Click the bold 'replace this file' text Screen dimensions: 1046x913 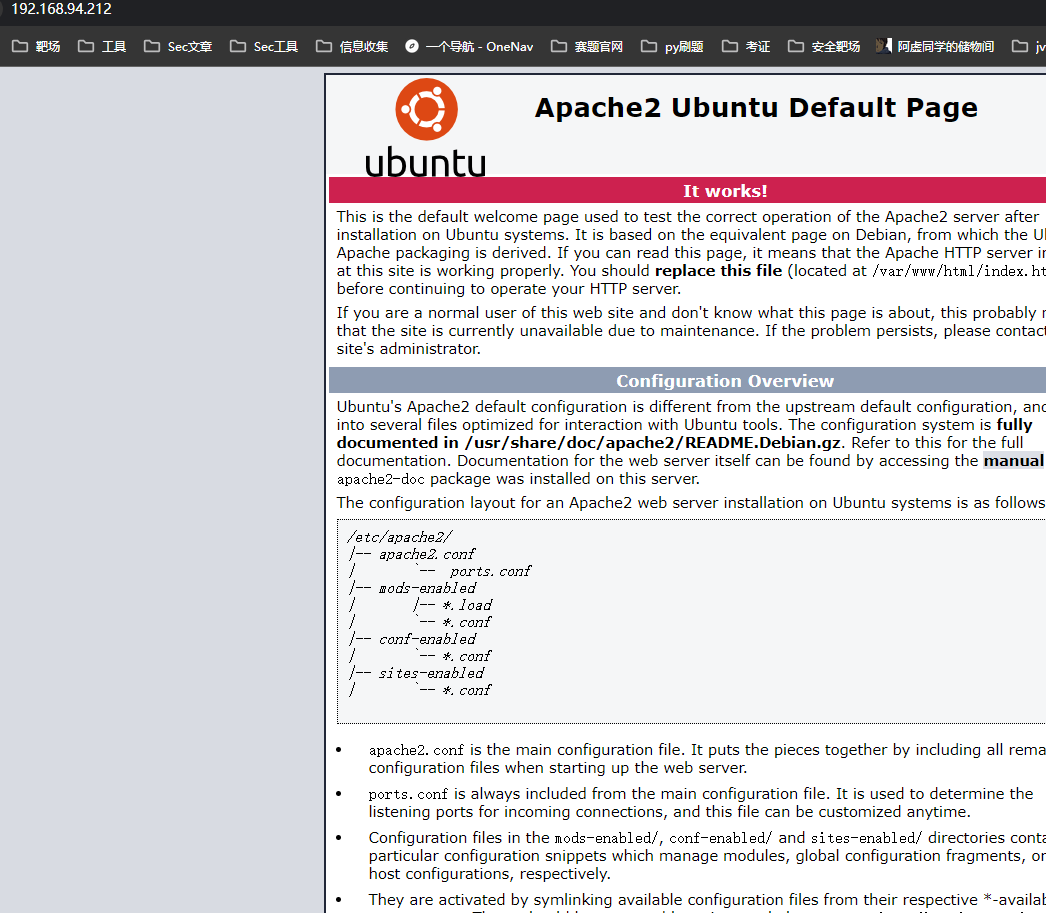click(718, 271)
